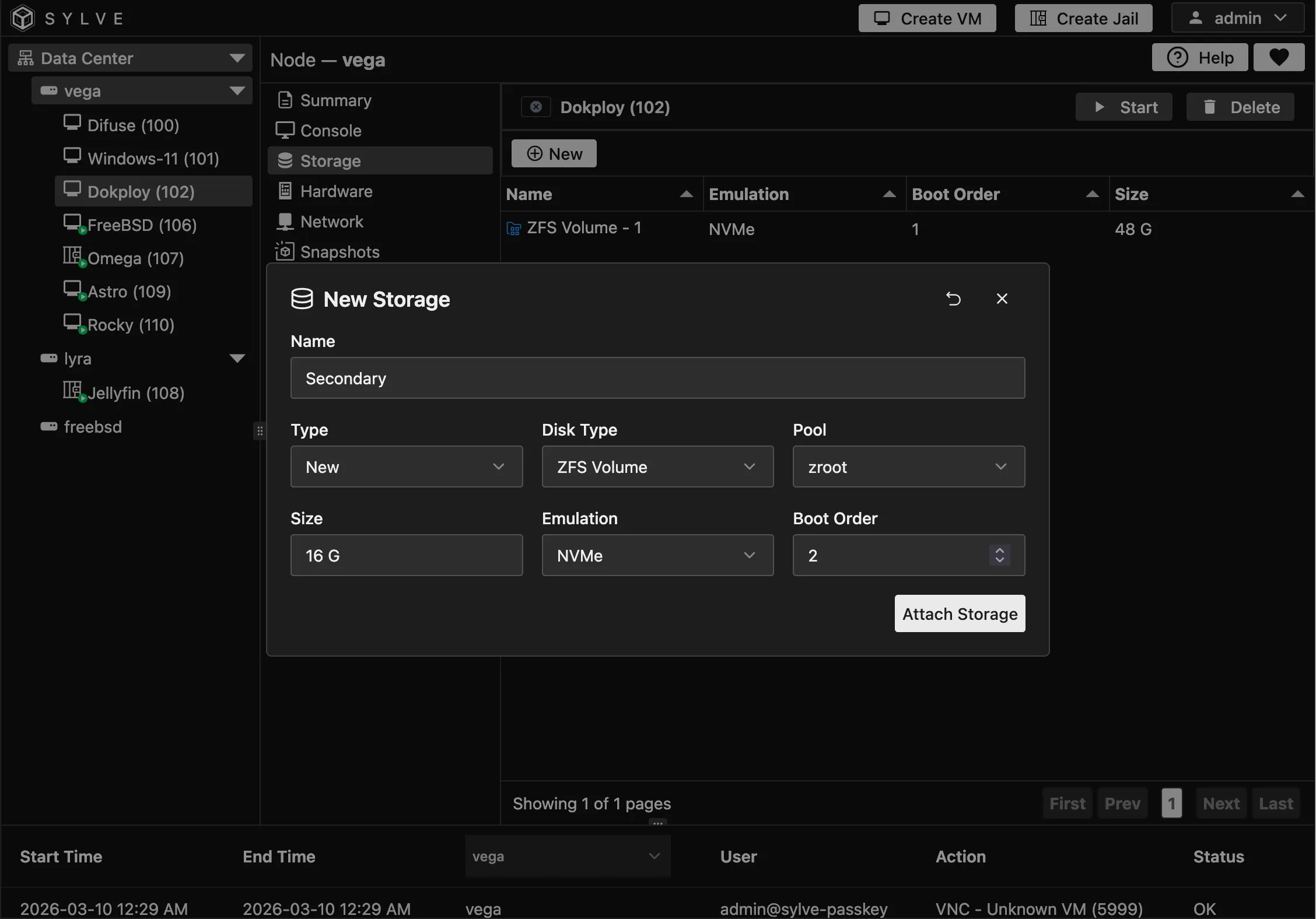Open the Pool zroot dropdown
Image resolution: width=1316 pixels, height=919 pixels.
pyautogui.click(x=908, y=466)
